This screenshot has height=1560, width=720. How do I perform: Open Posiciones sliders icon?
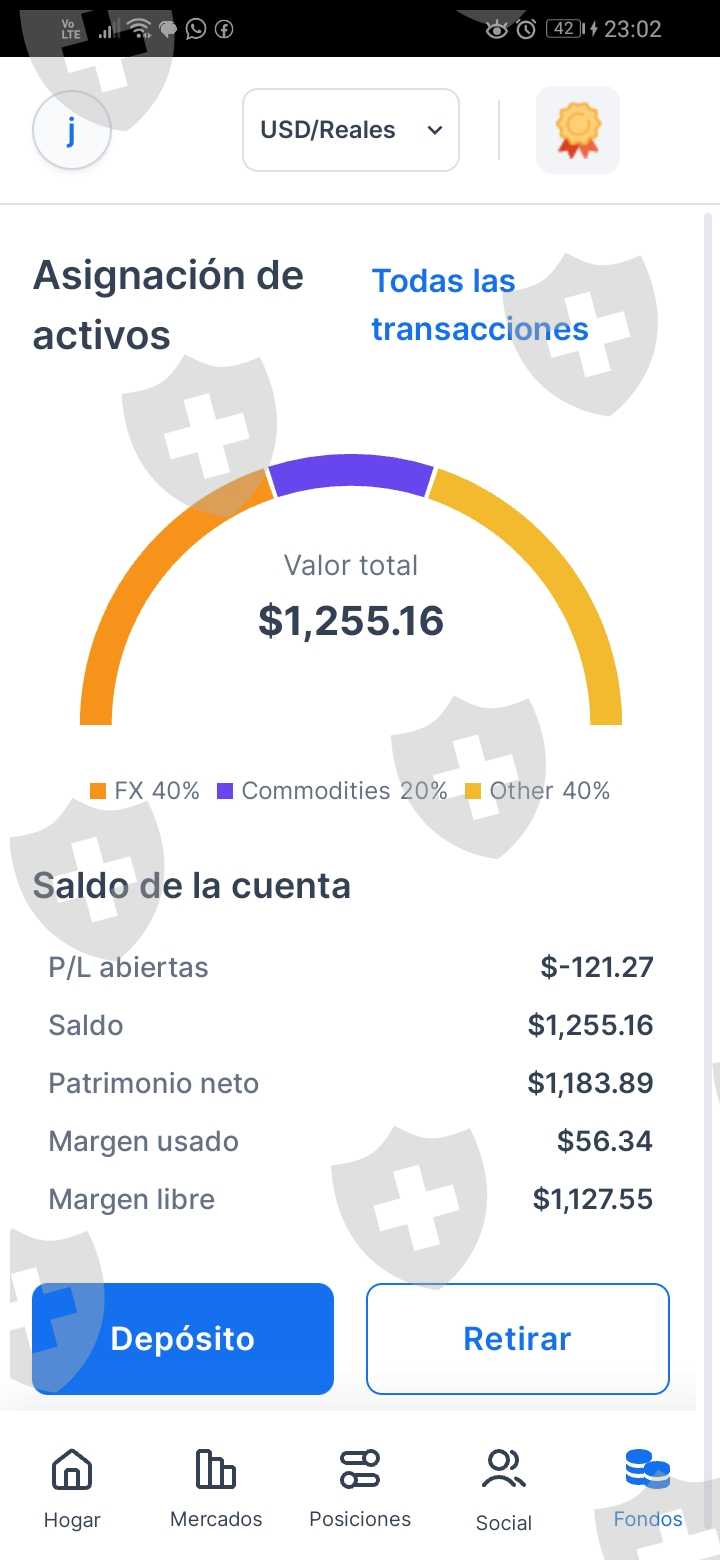pos(360,1470)
